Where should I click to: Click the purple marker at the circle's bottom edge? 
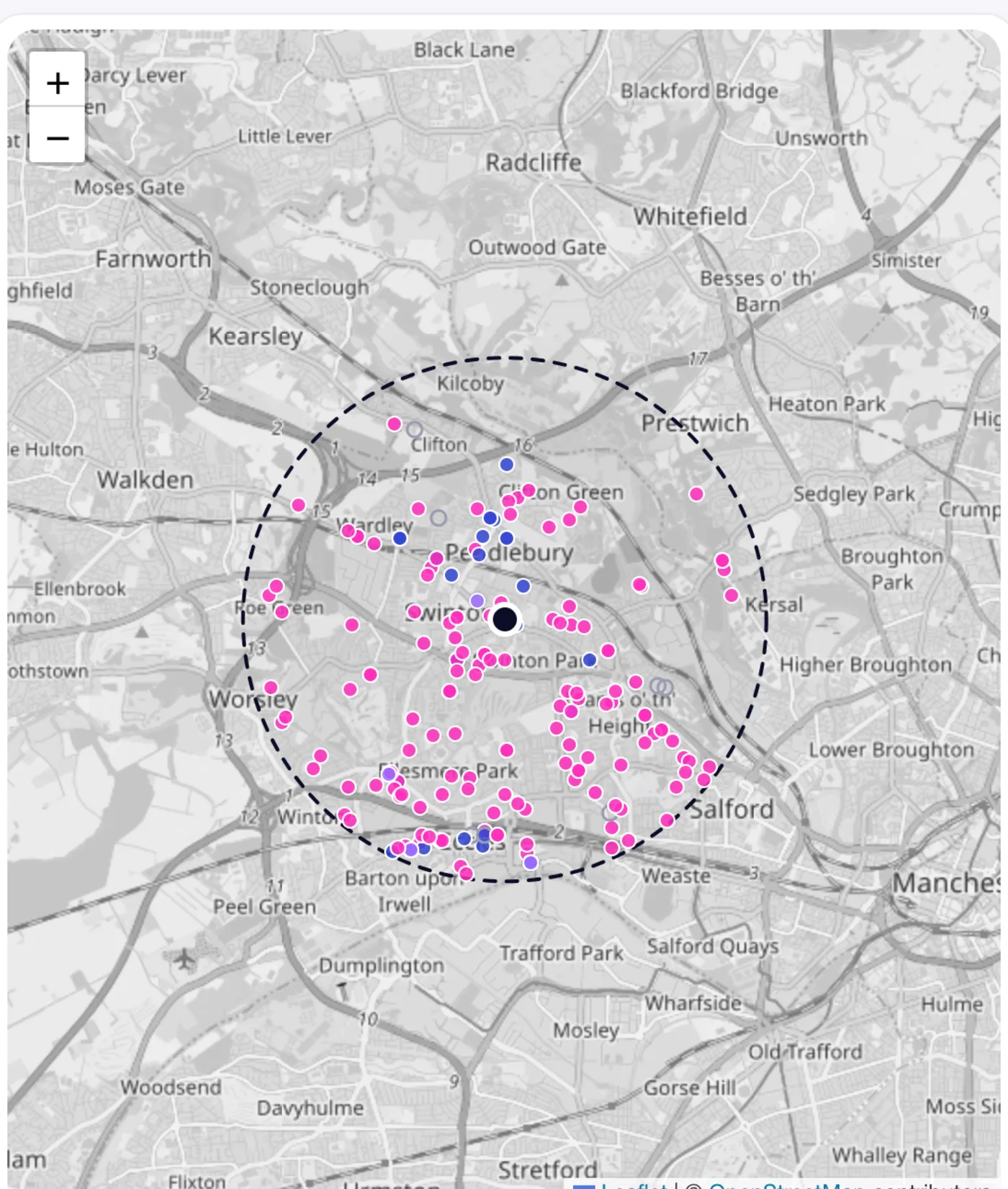coord(531,862)
